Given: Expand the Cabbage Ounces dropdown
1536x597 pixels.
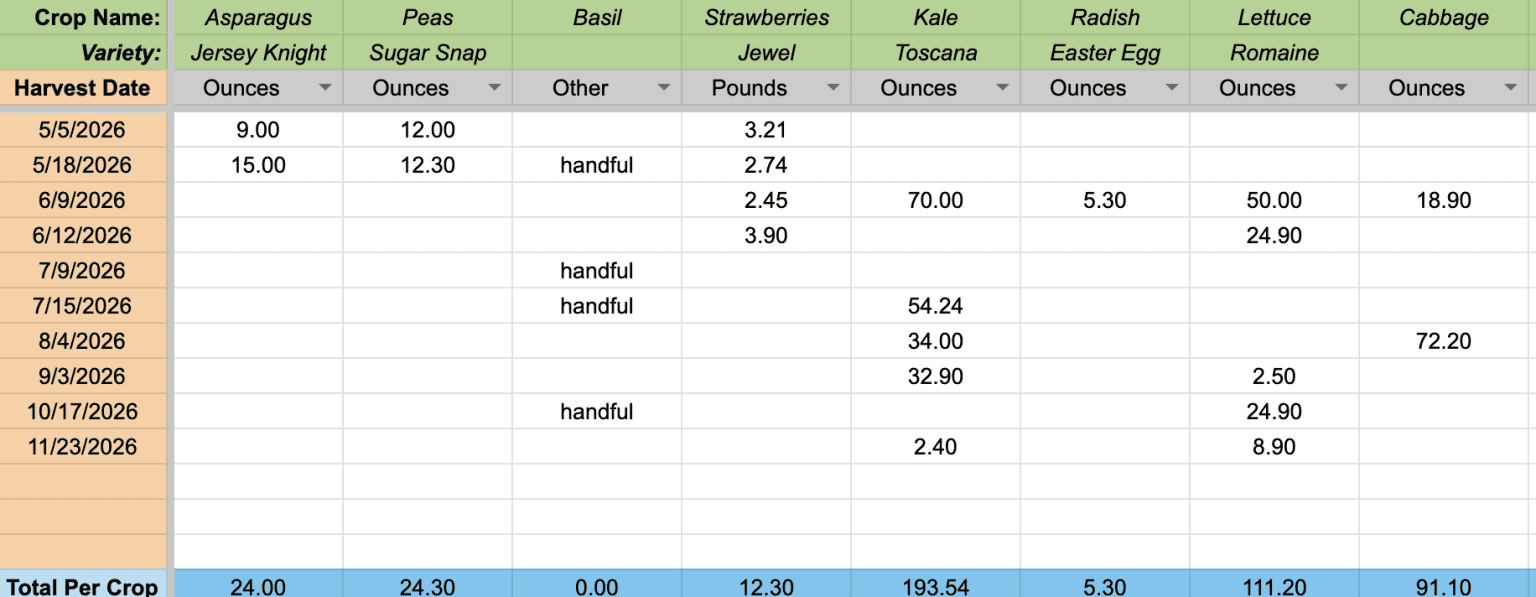Looking at the screenshot, I should click(1510, 88).
